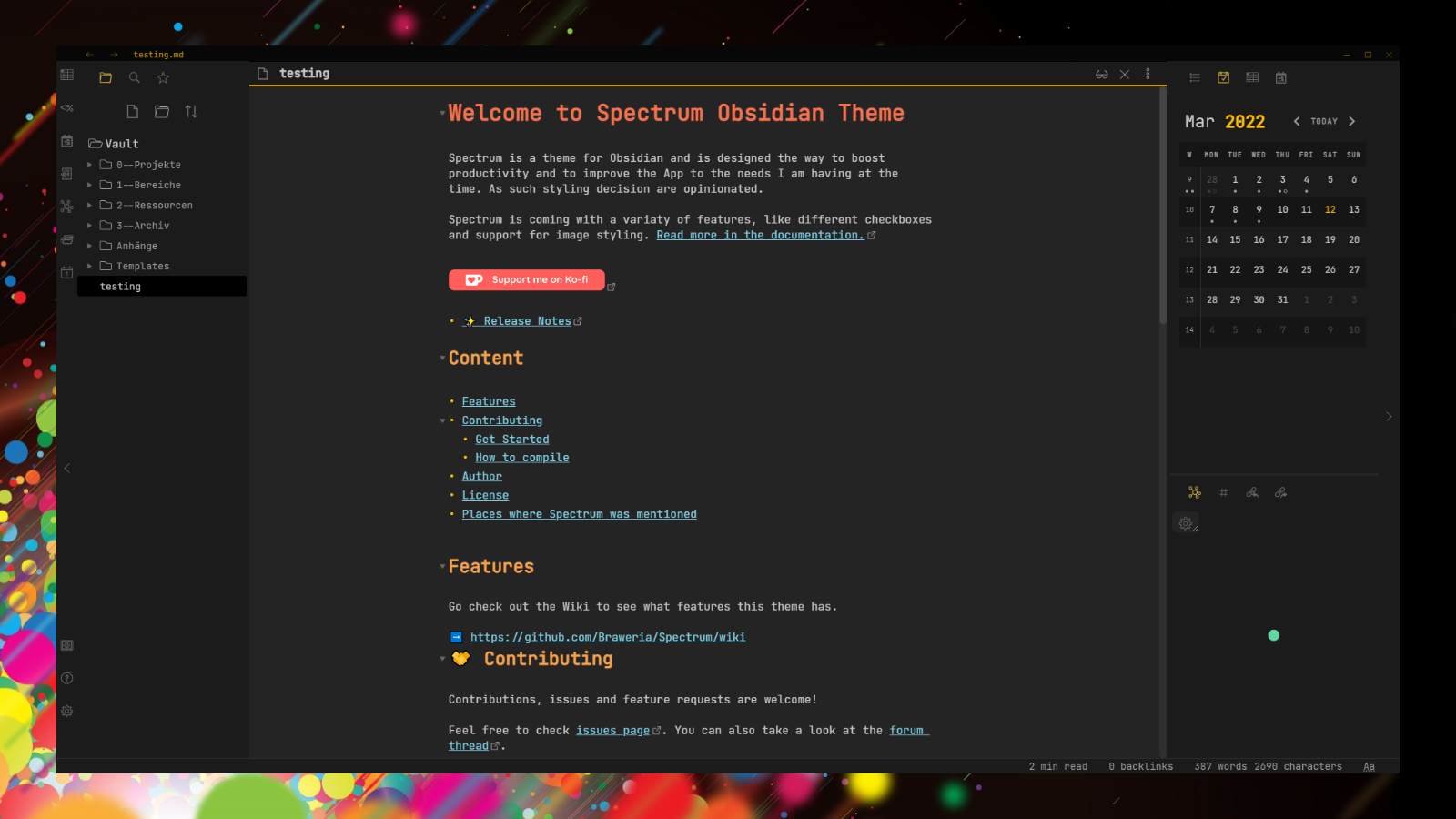The height and width of the screenshot is (819, 1456).
Task: Toggle preview mode with glasses icon
Action: click(1102, 75)
